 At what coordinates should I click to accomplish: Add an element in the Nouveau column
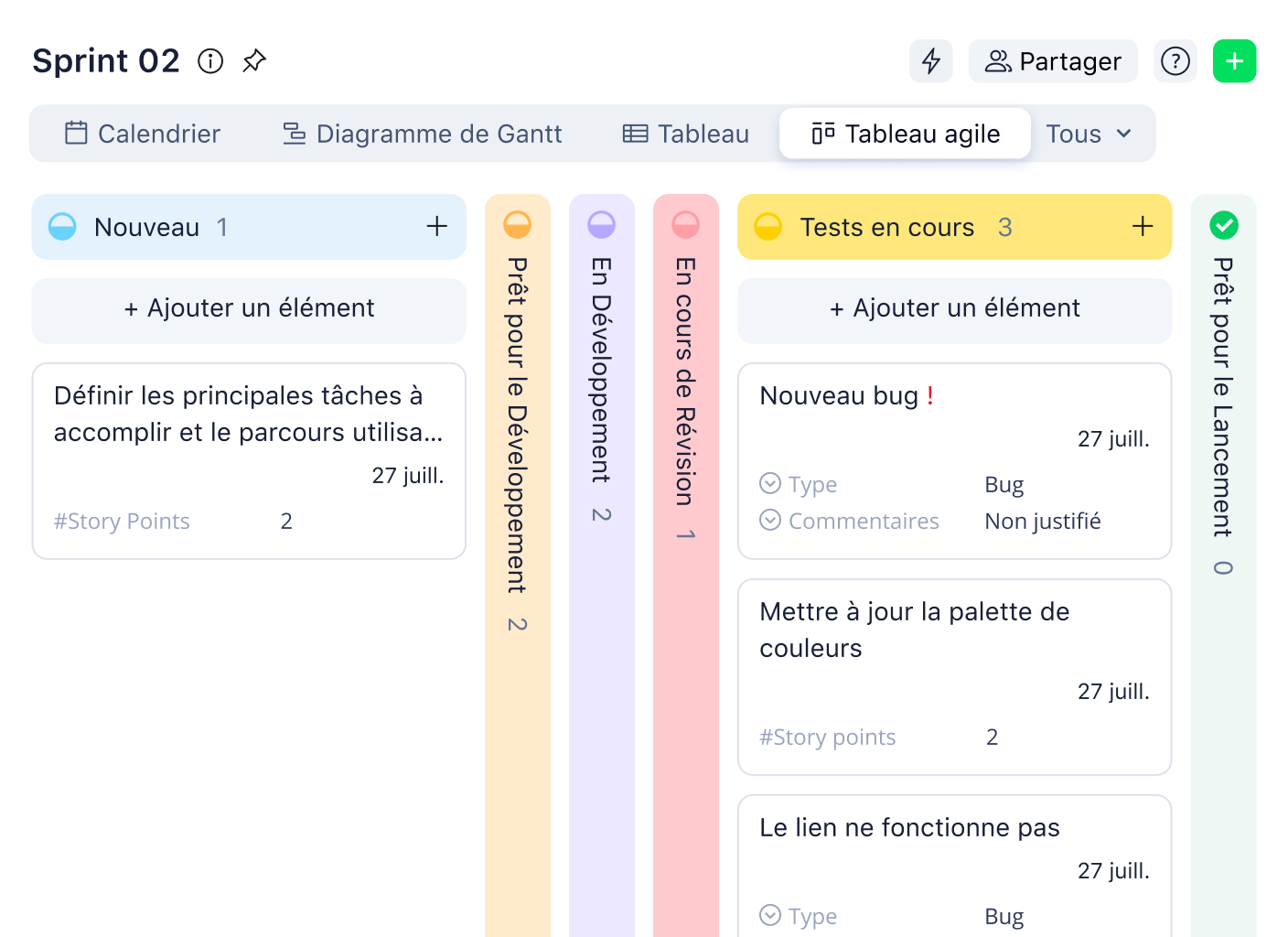click(249, 311)
